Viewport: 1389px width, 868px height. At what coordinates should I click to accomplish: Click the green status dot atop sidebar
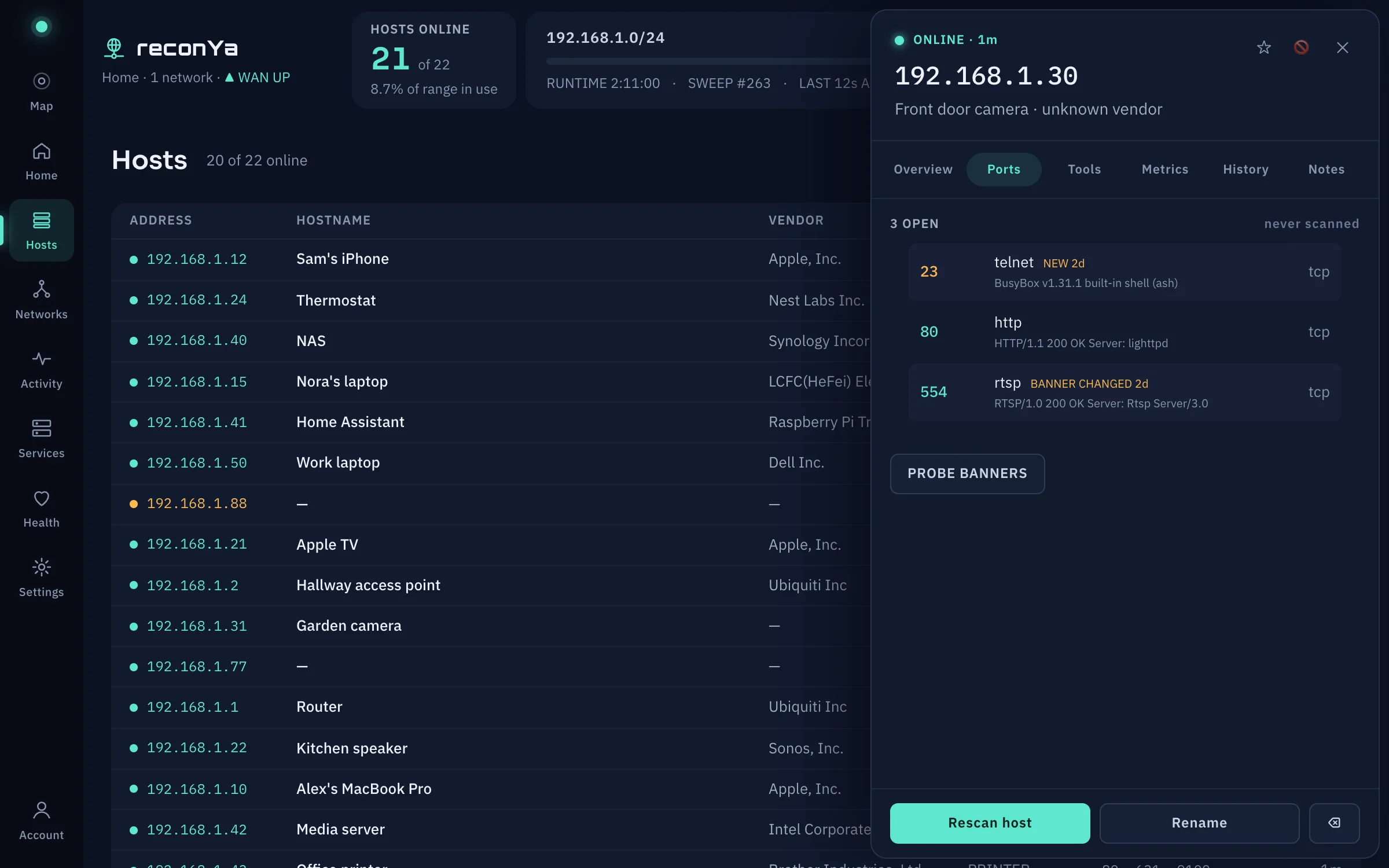41,27
